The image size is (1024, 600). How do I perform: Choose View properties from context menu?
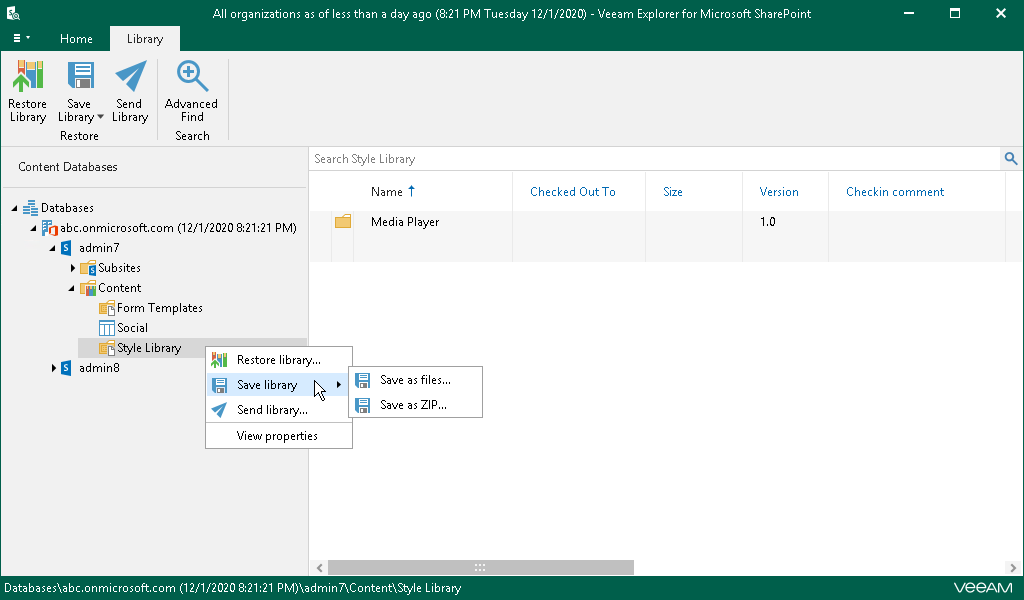coord(279,436)
